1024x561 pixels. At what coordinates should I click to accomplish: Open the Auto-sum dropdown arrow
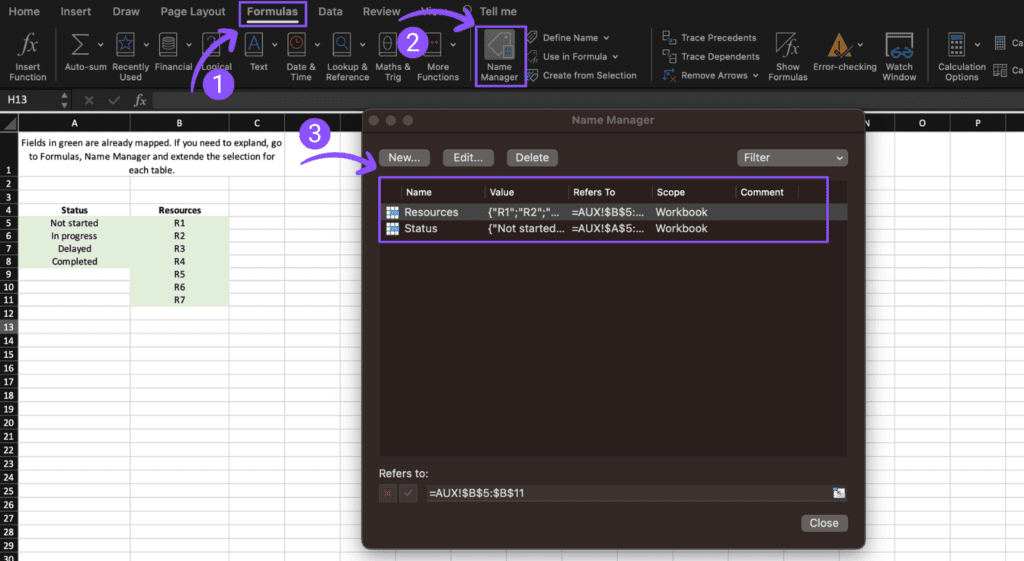coord(102,45)
